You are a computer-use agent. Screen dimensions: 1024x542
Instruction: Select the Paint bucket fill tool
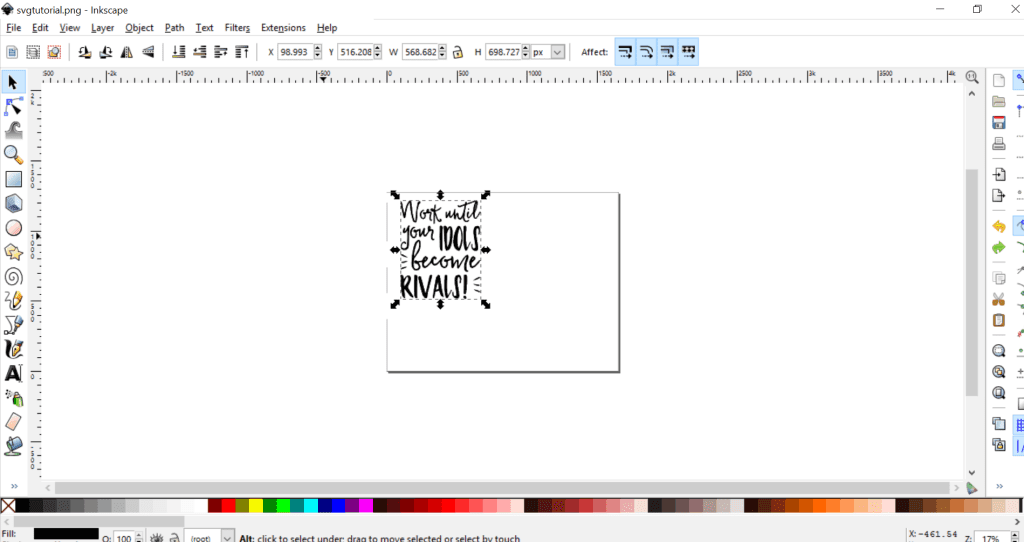13,446
